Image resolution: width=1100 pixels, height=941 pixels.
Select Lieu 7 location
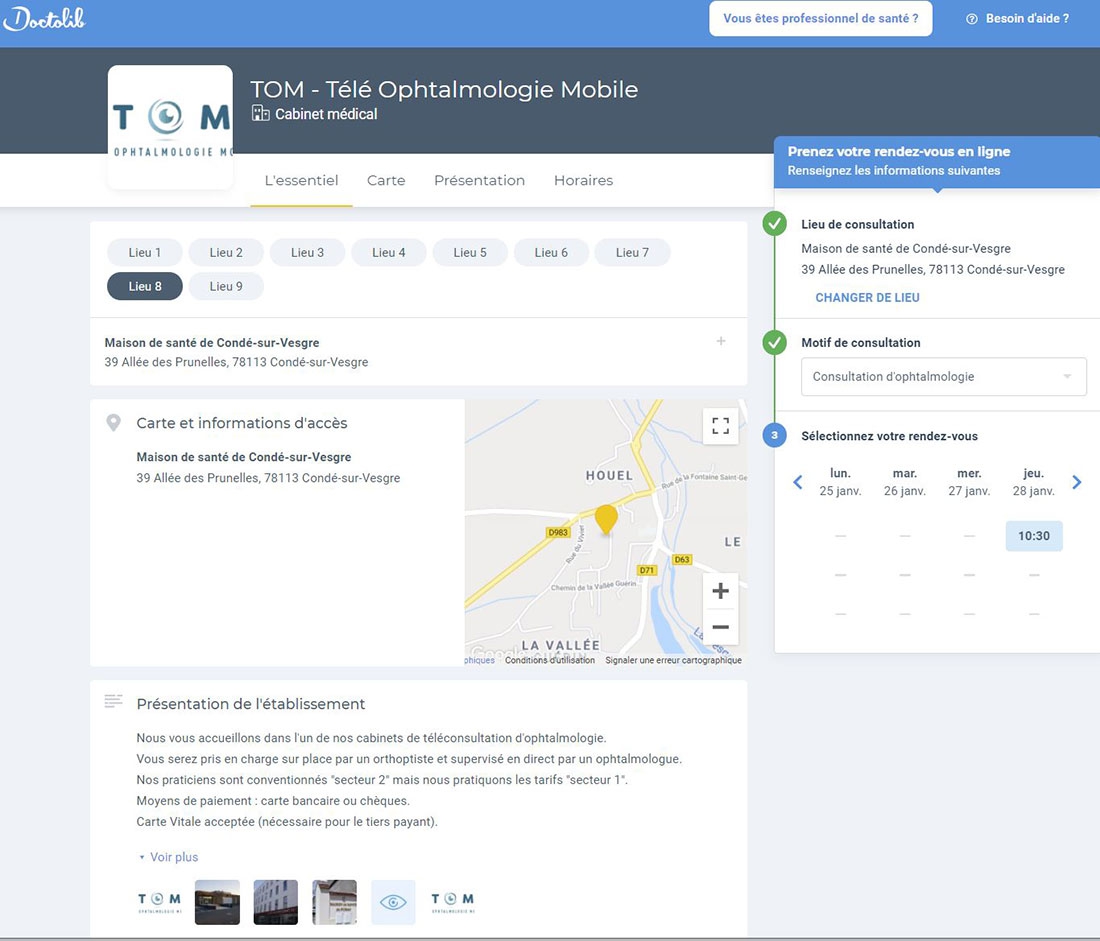632,253
